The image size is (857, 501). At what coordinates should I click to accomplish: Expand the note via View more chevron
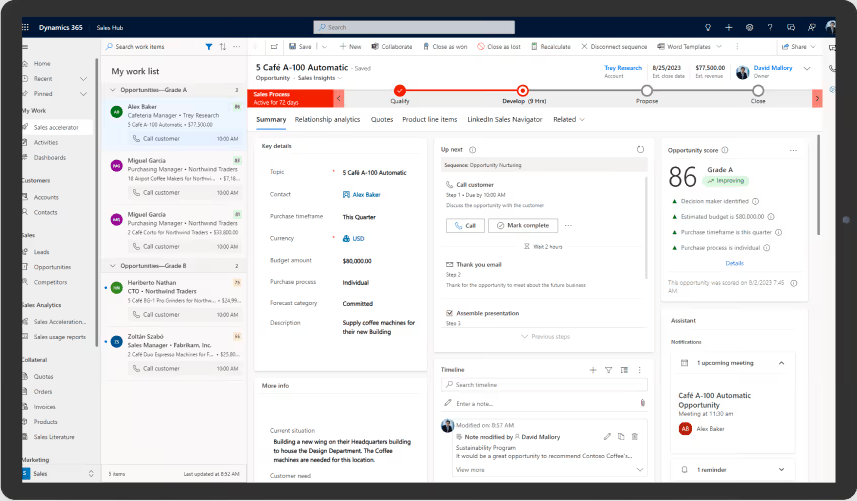point(639,470)
